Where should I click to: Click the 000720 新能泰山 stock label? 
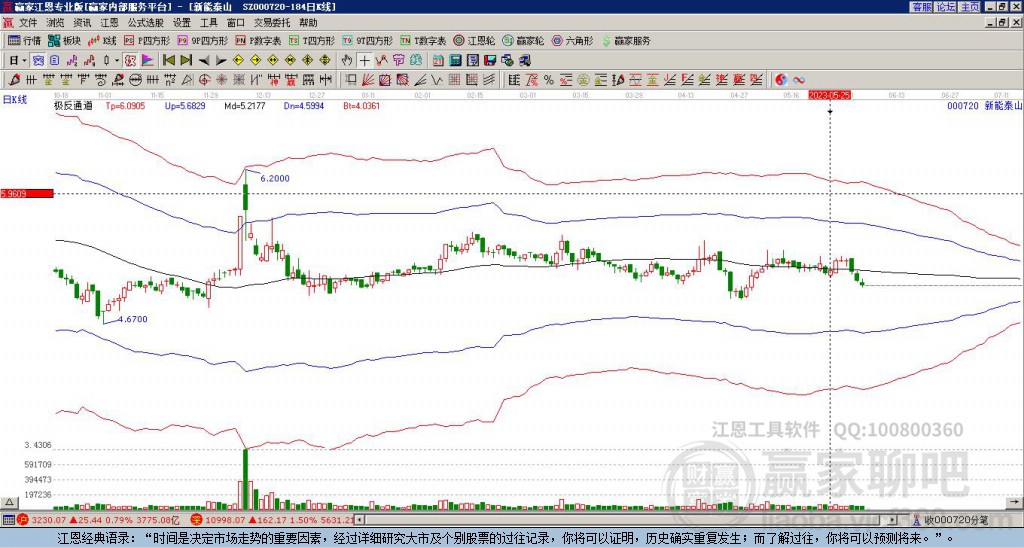[x=984, y=105]
